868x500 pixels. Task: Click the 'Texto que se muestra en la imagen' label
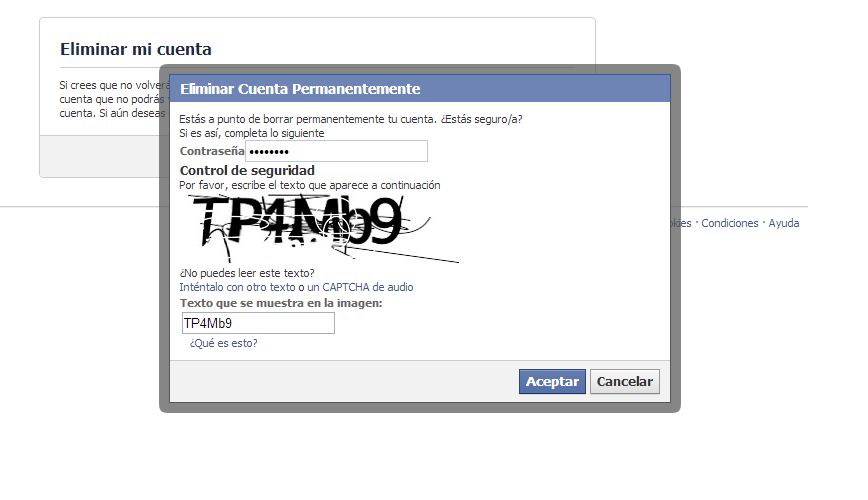point(281,303)
